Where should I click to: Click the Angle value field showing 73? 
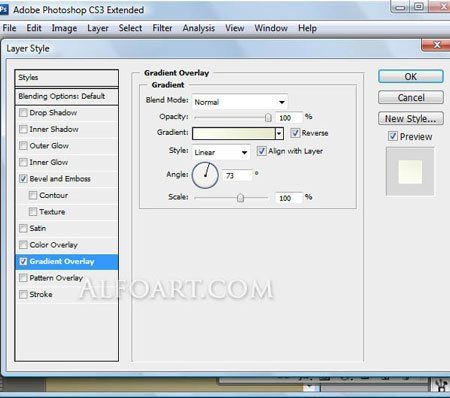tap(237, 175)
